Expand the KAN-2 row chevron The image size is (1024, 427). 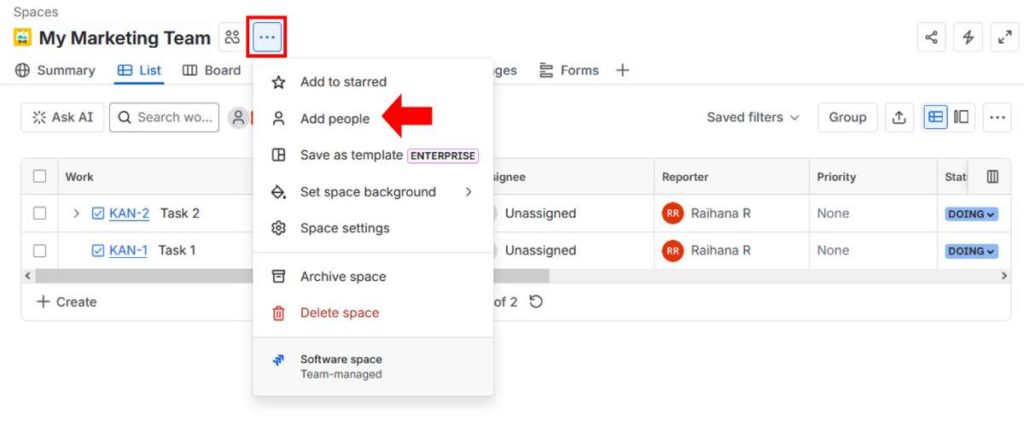coord(76,213)
